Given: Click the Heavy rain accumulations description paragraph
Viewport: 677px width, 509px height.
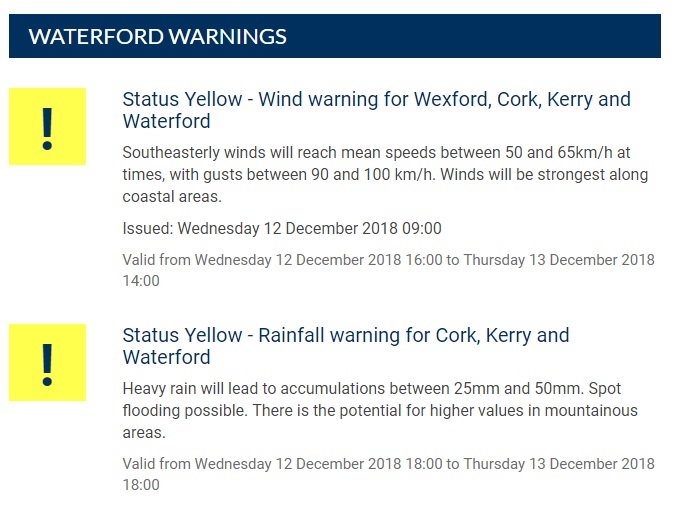Looking at the screenshot, I should tap(379, 410).
